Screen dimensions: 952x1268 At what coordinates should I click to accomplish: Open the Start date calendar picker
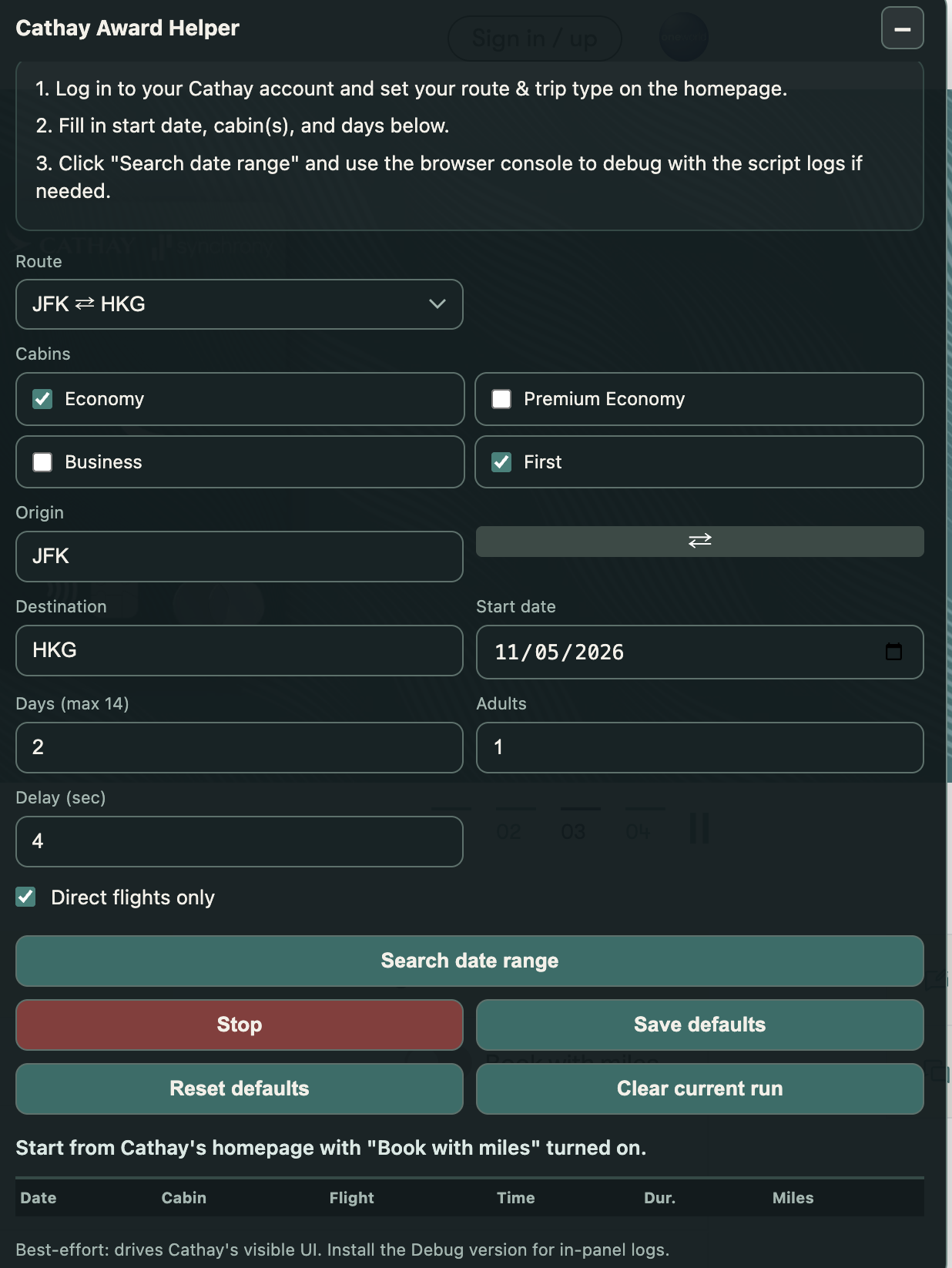click(x=893, y=652)
